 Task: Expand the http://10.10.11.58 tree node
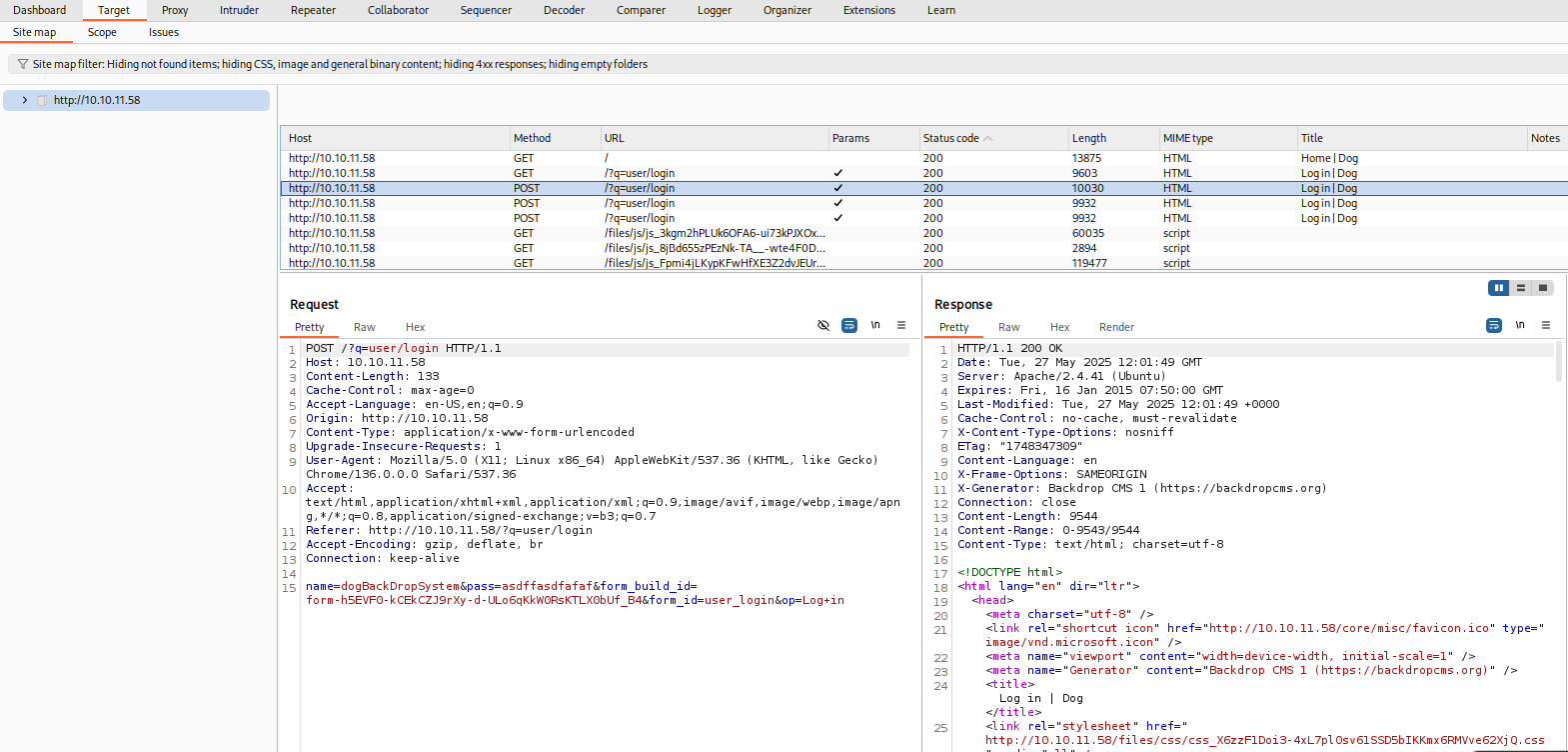click(x=25, y=101)
